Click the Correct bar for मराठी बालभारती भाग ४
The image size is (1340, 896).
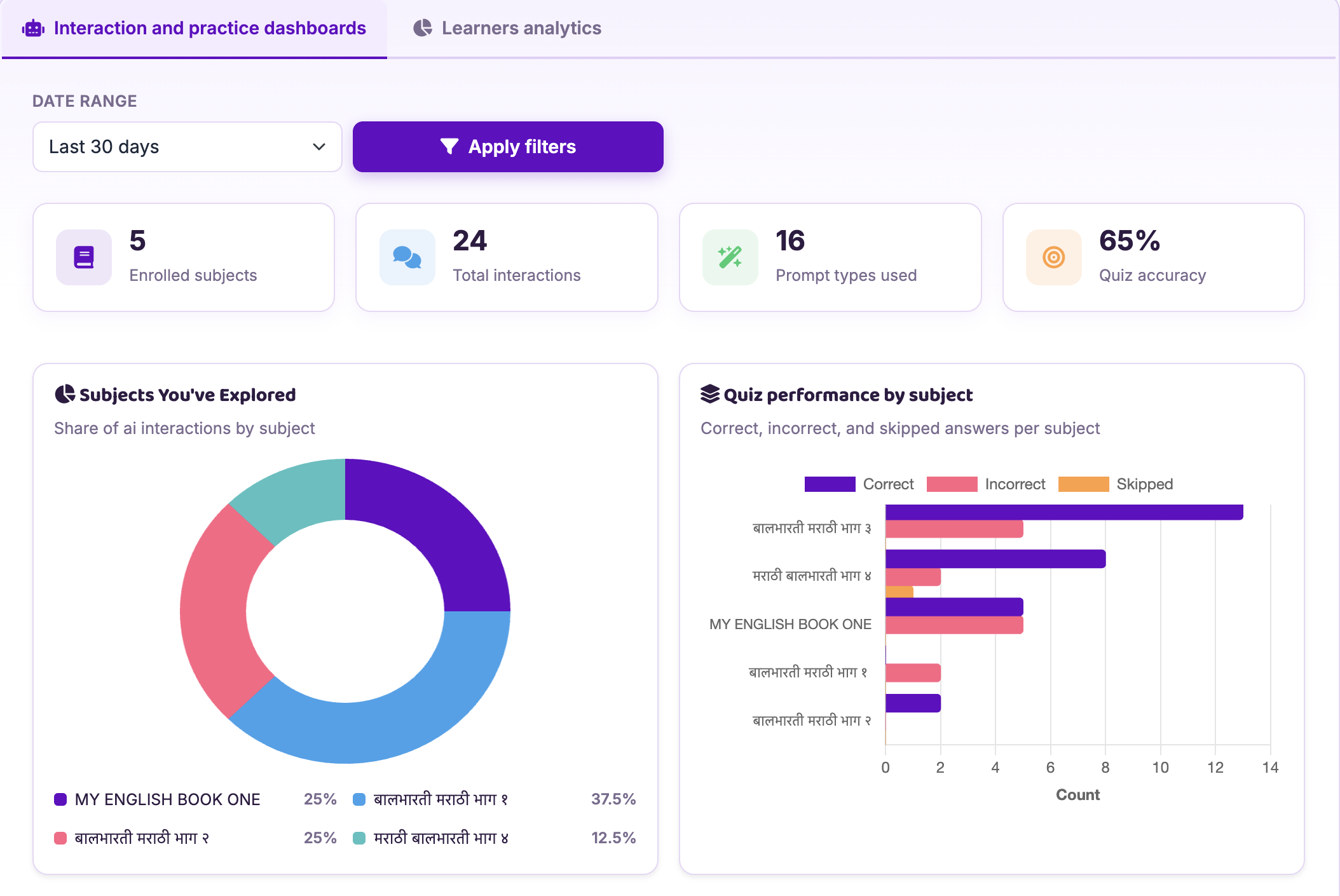995,559
